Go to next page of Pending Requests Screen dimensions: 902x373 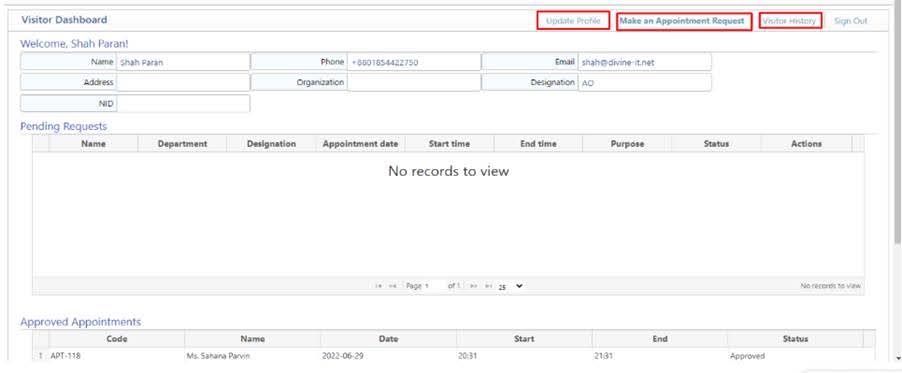point(473,286)
